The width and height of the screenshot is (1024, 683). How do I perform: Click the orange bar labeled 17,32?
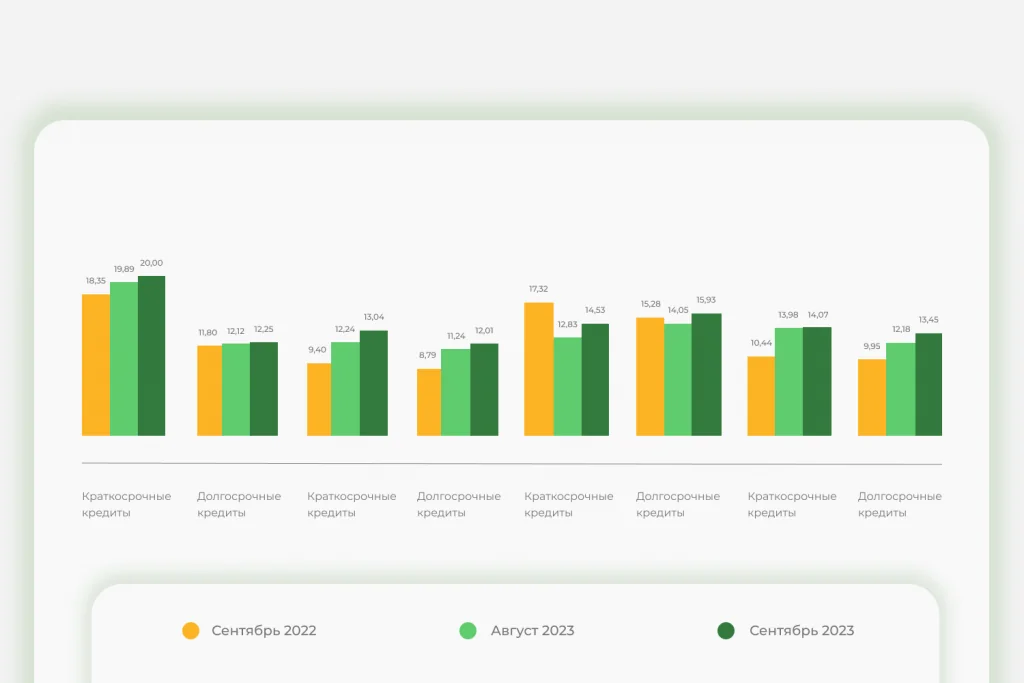pyautogui.click(x=539, y=369)
